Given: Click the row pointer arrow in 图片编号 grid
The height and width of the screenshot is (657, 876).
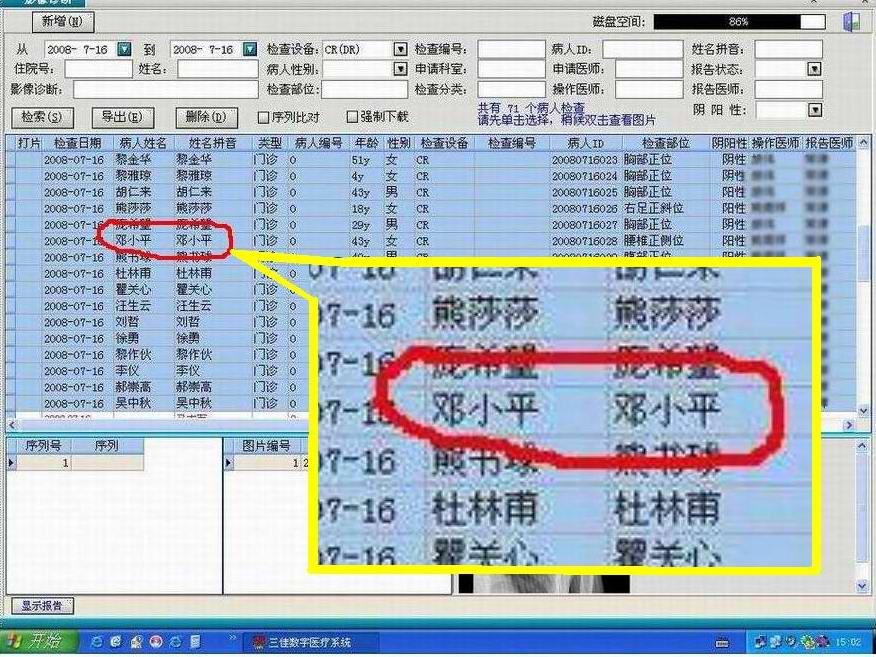Looking at the screenshot, I should pos(228,463).
